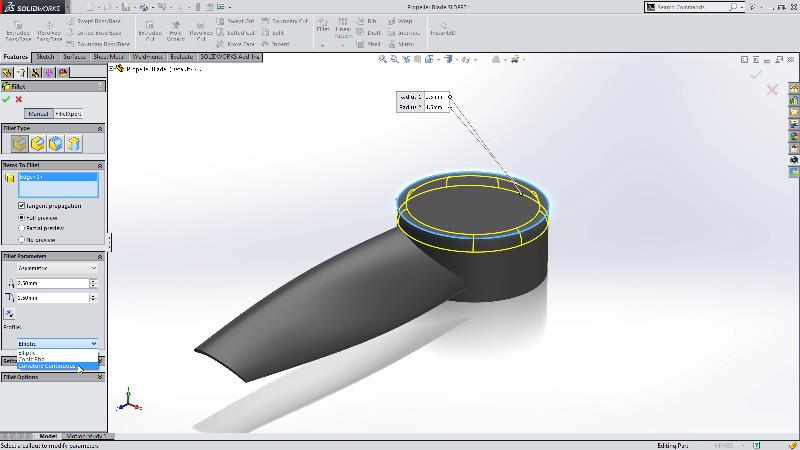800x450 pixels.
Task: Collapse the Items To Fillet section
Action: point(99,165)
